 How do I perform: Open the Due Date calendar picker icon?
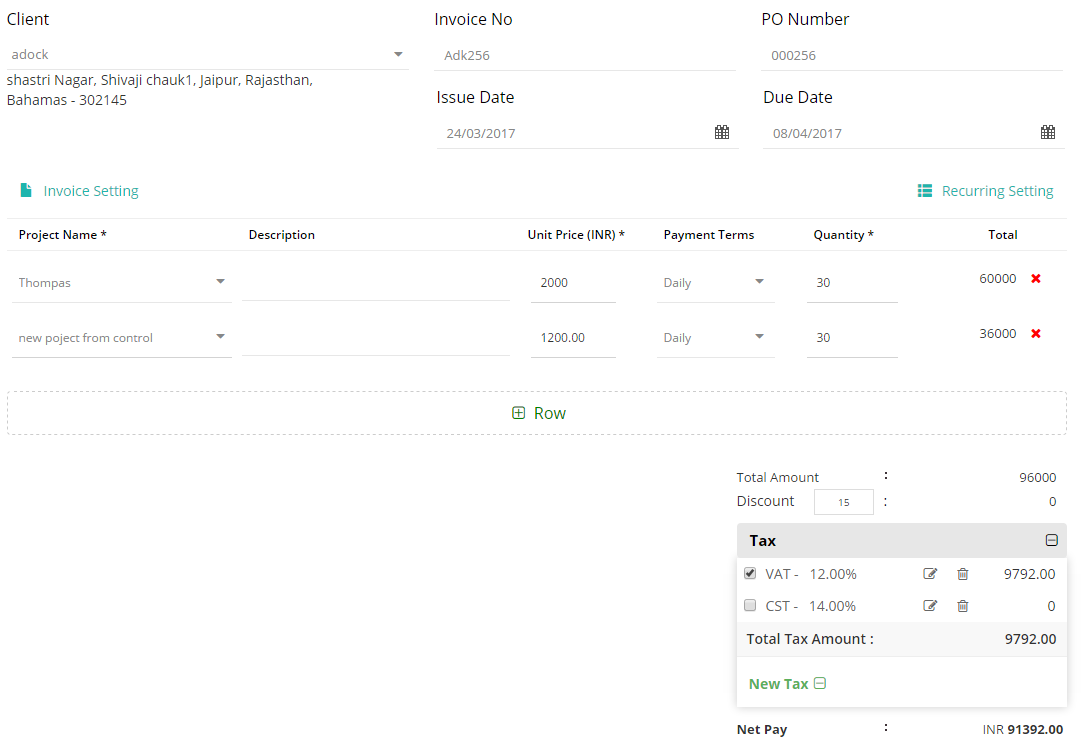point(1048,132)
